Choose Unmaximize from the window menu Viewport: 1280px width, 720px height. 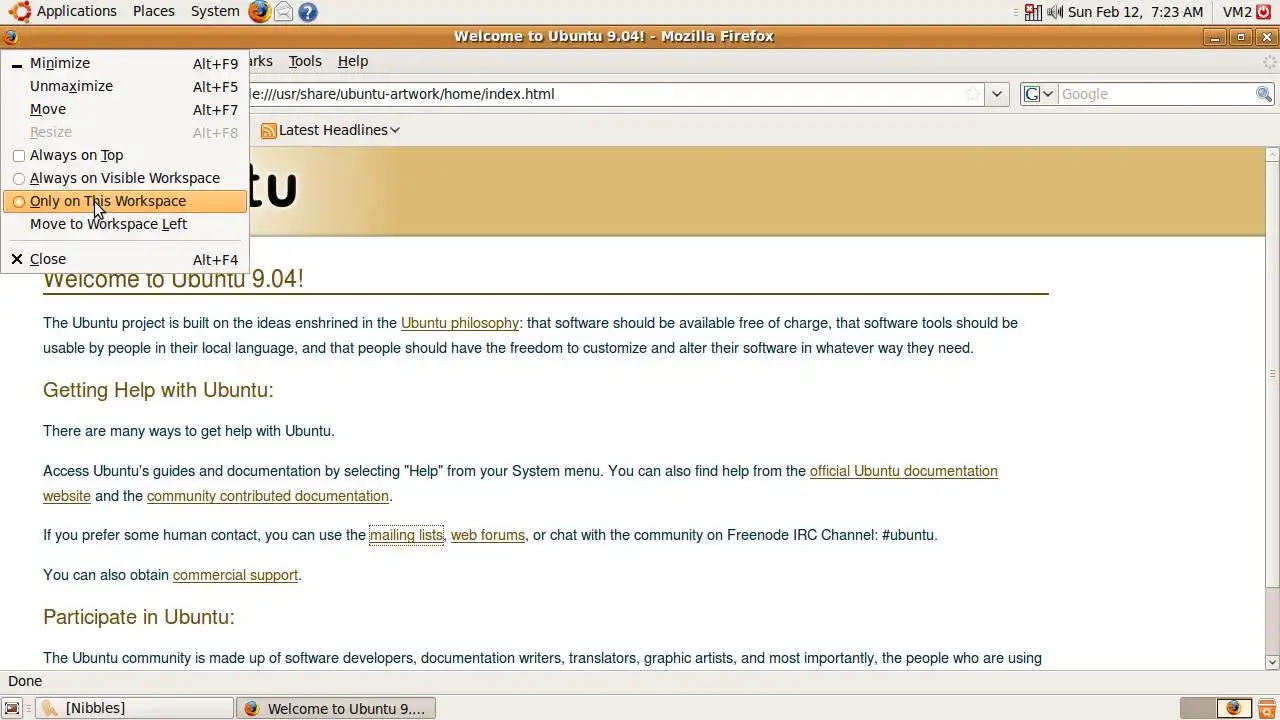coord(124,86)
